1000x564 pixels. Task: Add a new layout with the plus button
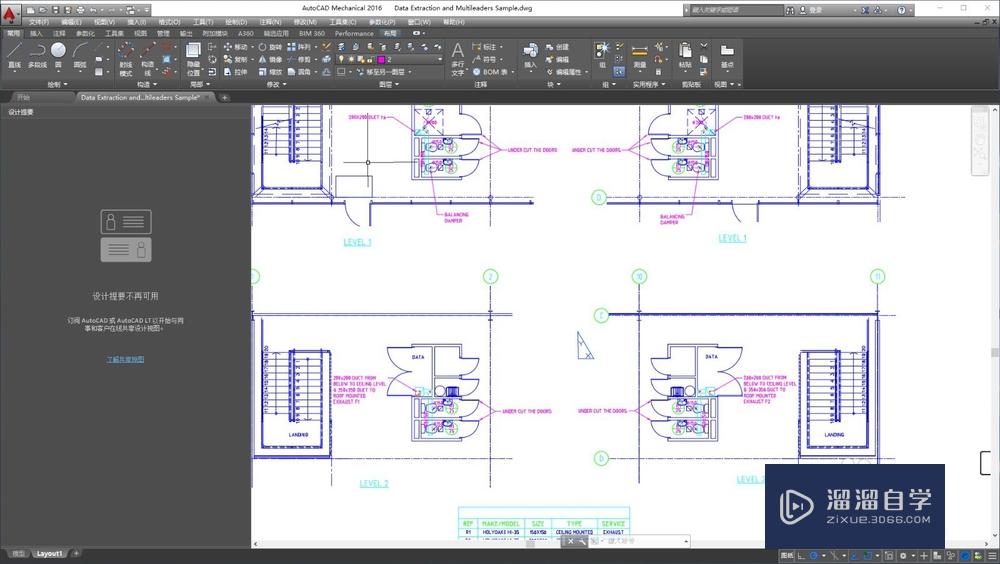[76, 554]
